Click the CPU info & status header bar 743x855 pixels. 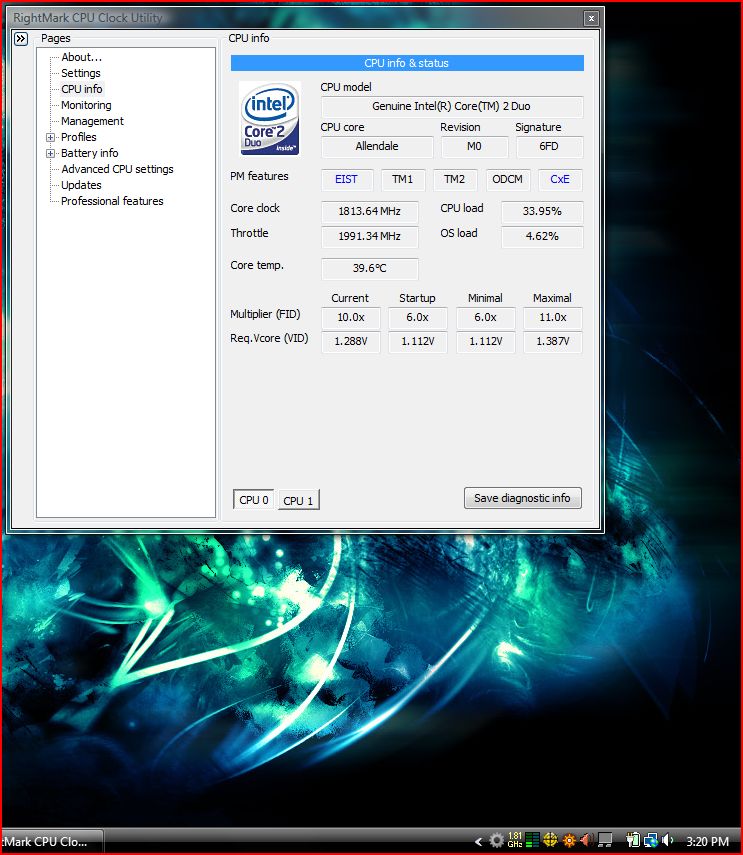(407, 63)
